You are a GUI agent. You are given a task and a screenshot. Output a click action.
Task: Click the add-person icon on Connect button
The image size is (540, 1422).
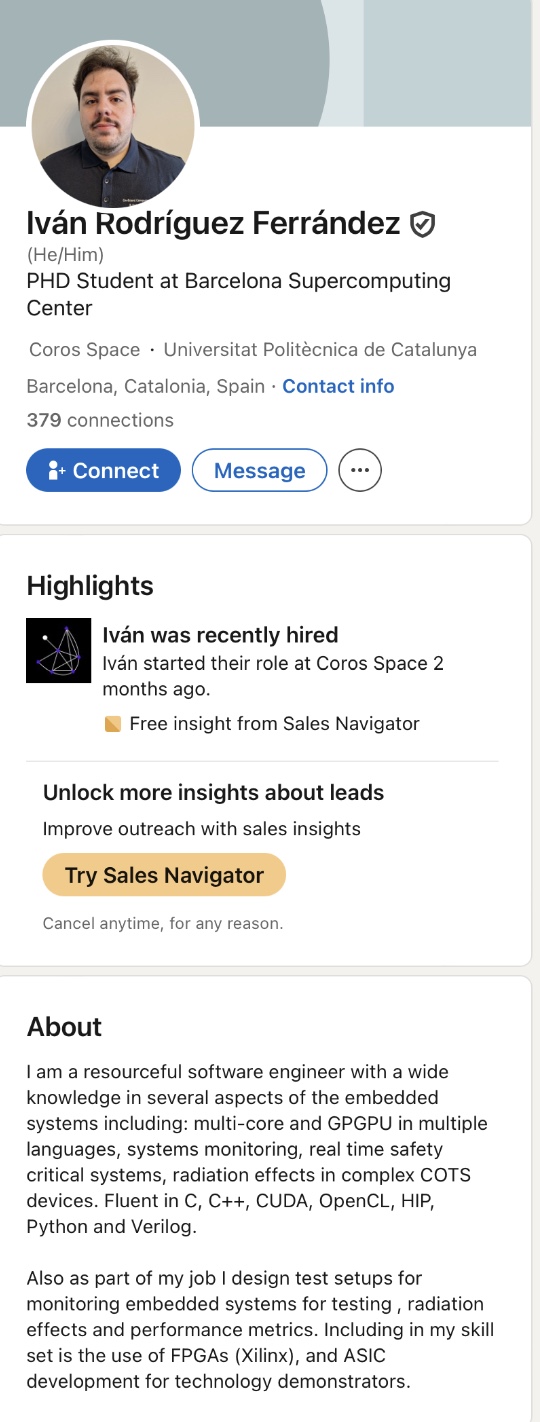[x=56, y=471]
